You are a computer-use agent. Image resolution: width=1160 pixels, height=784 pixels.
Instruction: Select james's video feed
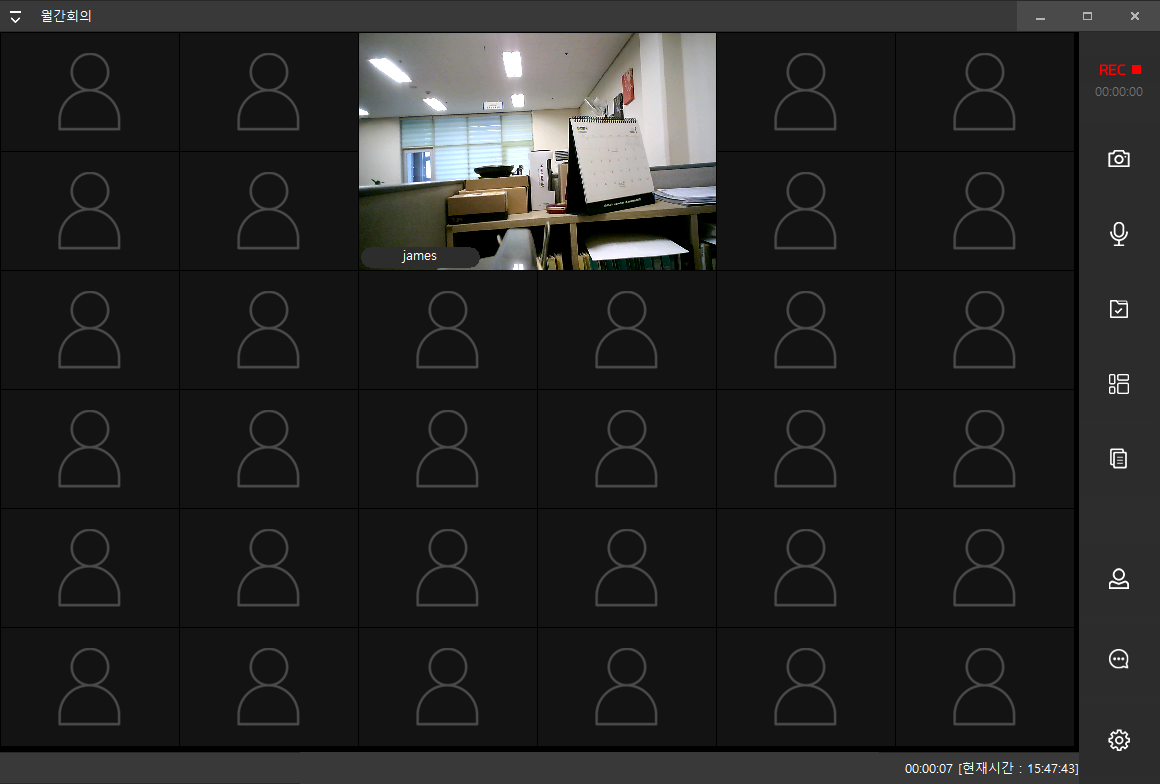[537, 151]
